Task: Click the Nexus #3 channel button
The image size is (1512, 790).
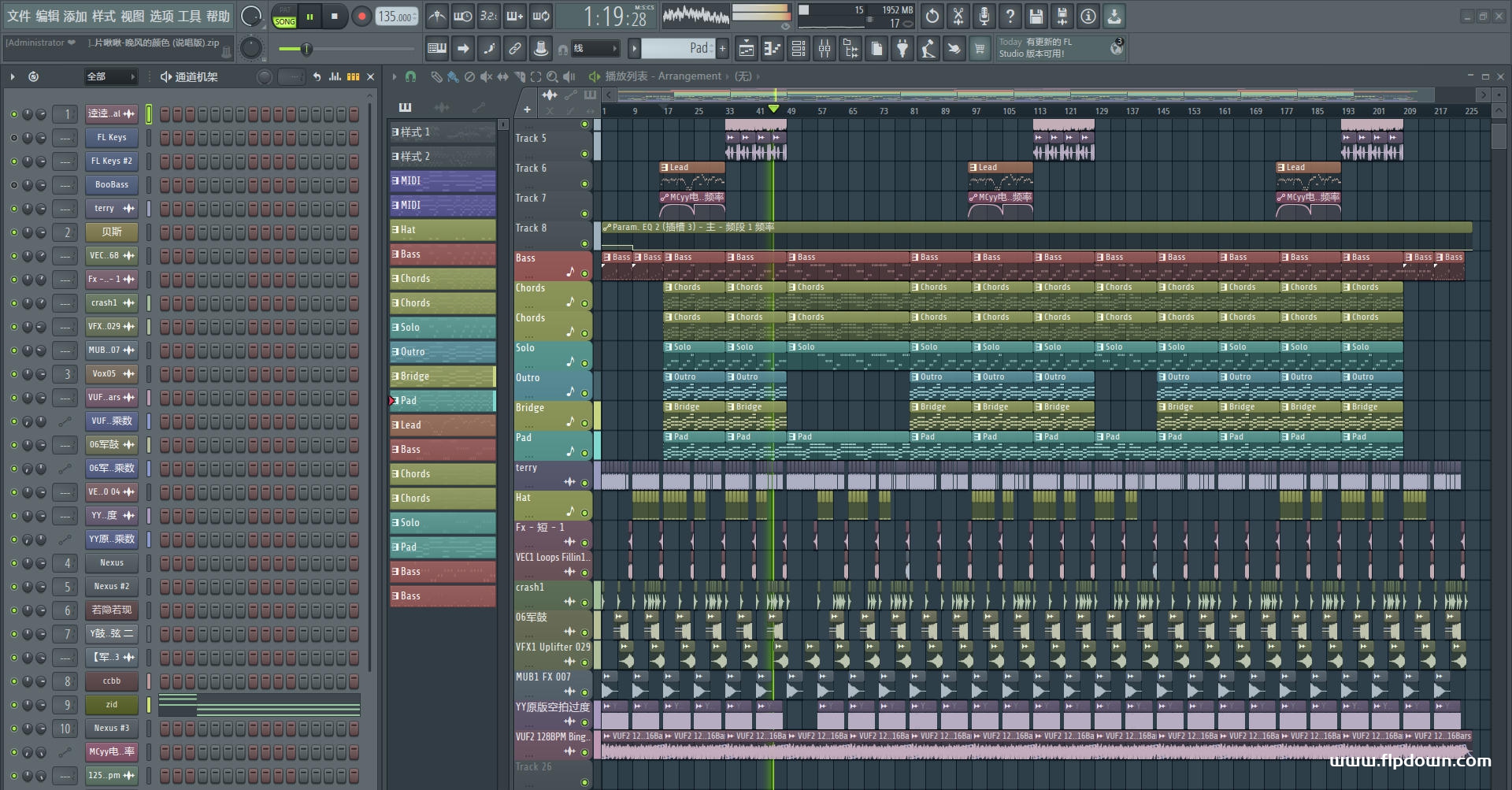Action: pos(112,729)
